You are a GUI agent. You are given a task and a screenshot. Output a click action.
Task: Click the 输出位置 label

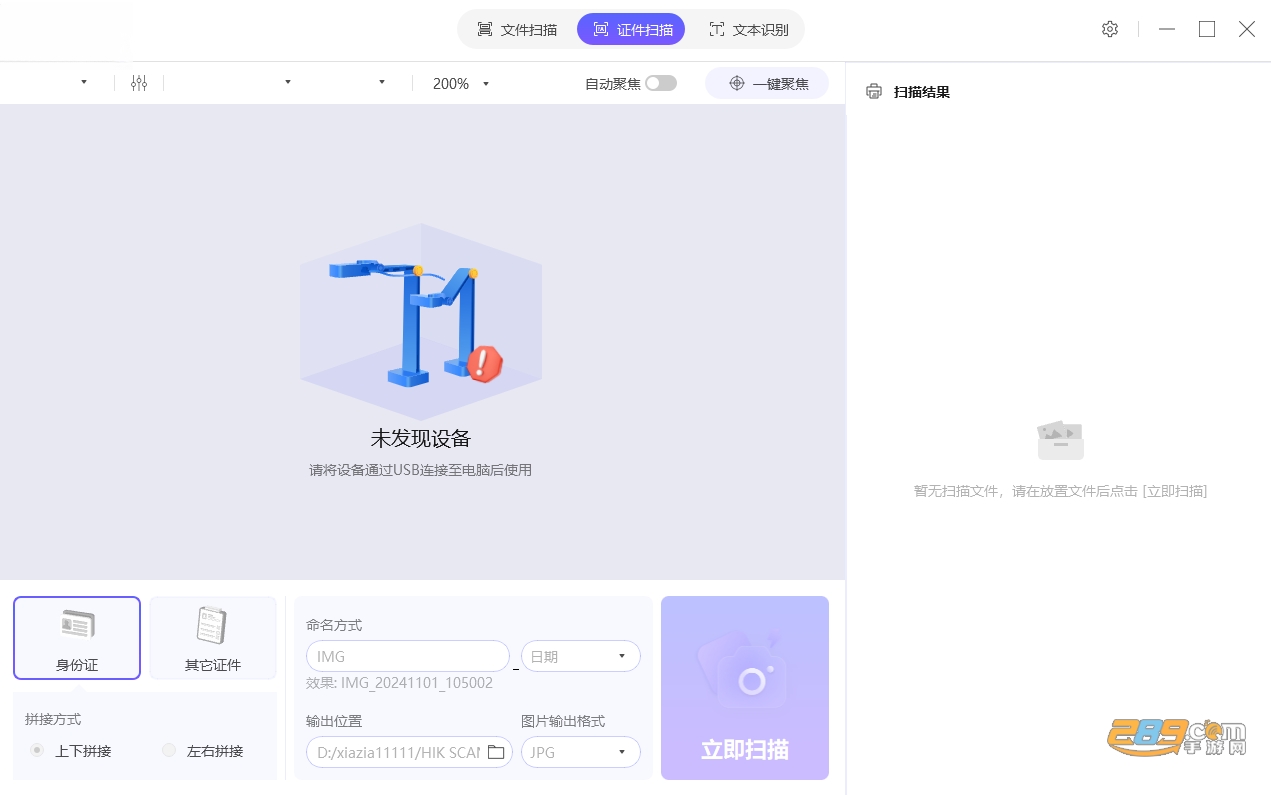(334, 721)
